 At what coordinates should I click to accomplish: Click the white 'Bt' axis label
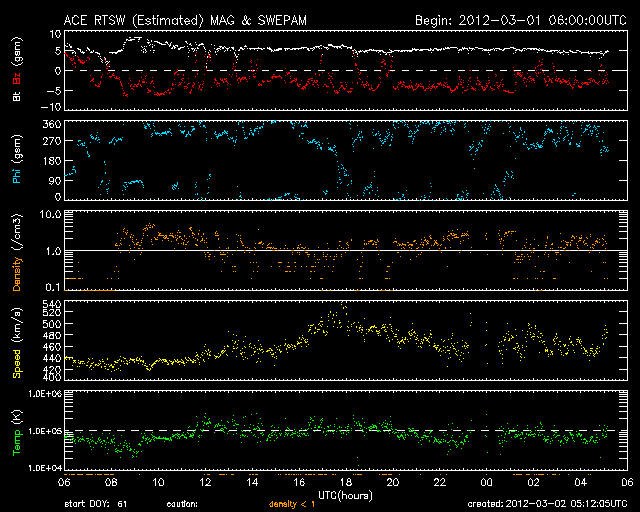pyautogui.click(x=17, y=96)
